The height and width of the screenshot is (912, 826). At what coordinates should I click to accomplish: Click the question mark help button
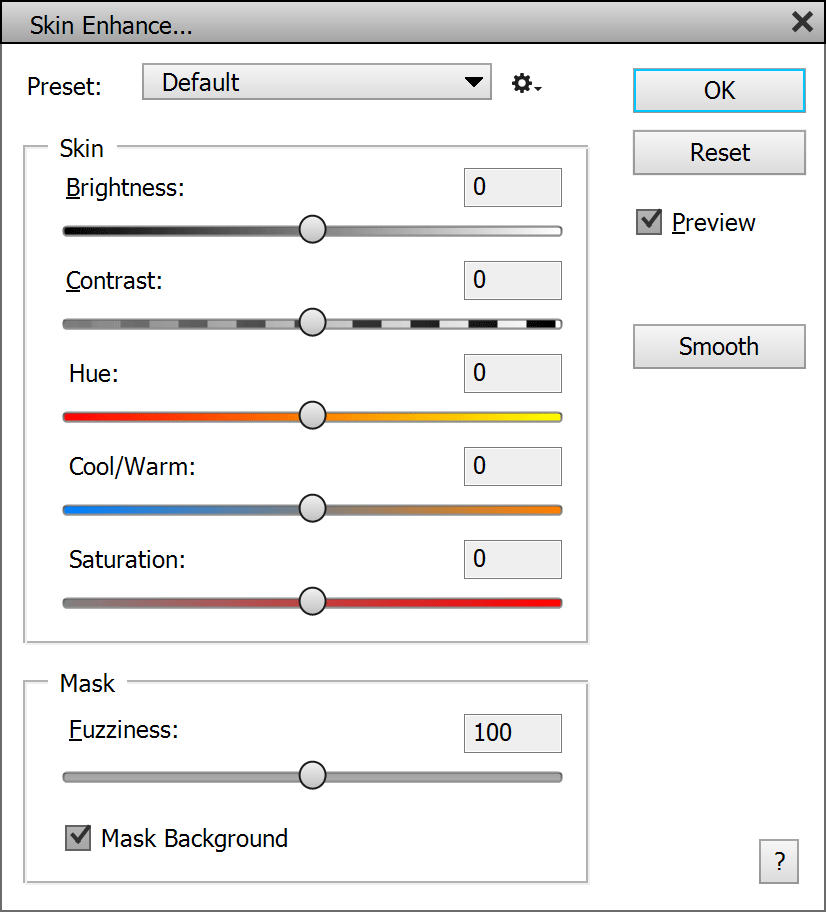779,861
